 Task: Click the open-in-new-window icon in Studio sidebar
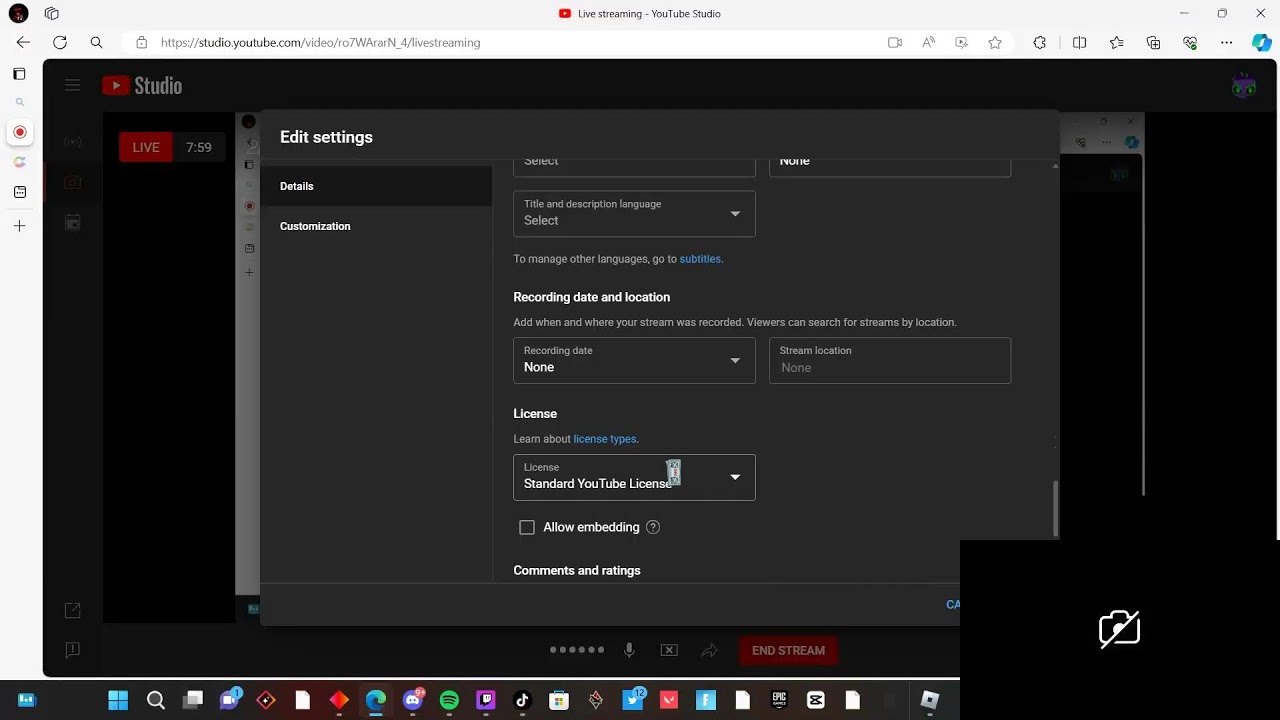72,610
